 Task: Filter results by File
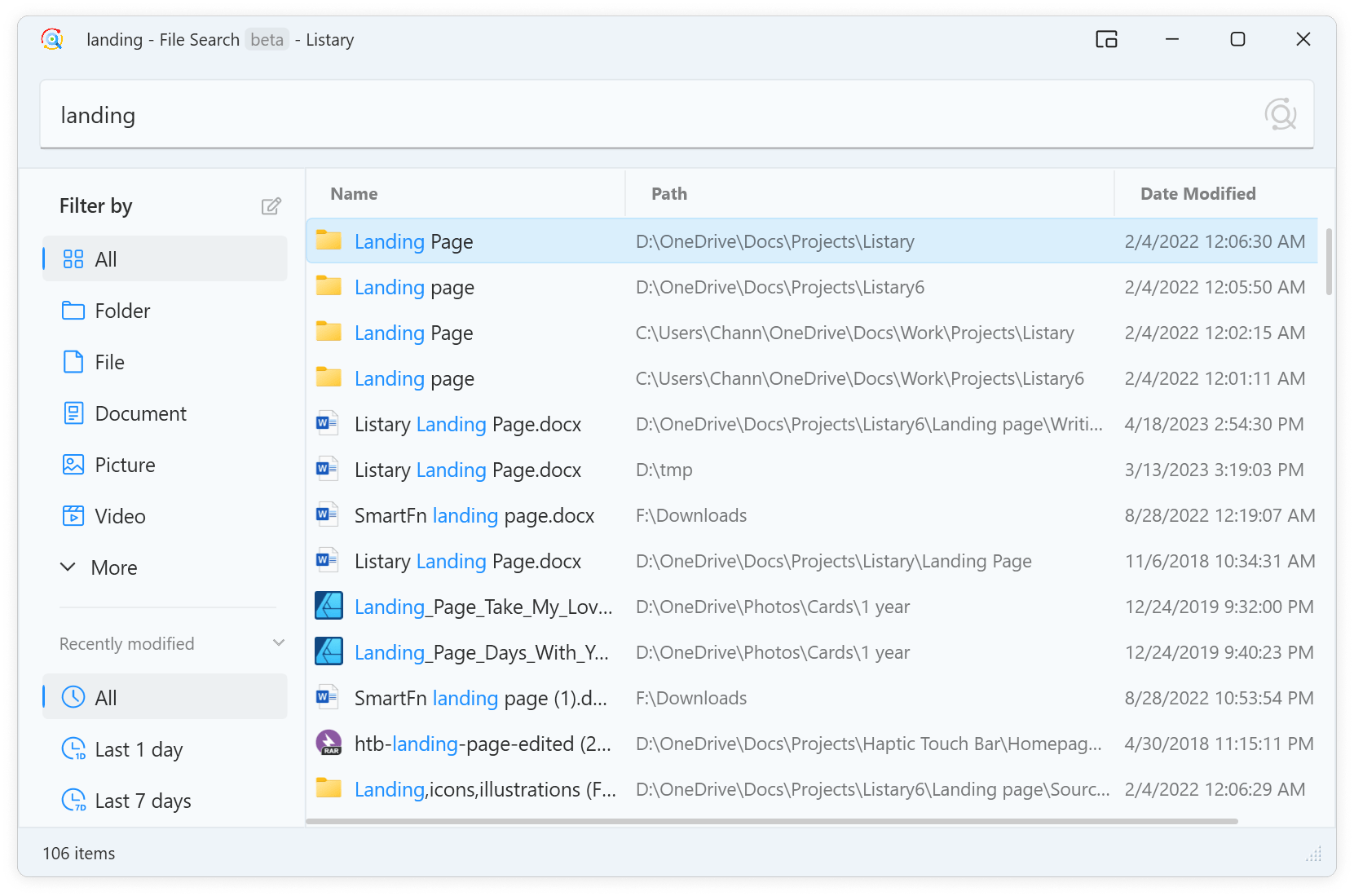pyautogui.click(x=165, y=362)
